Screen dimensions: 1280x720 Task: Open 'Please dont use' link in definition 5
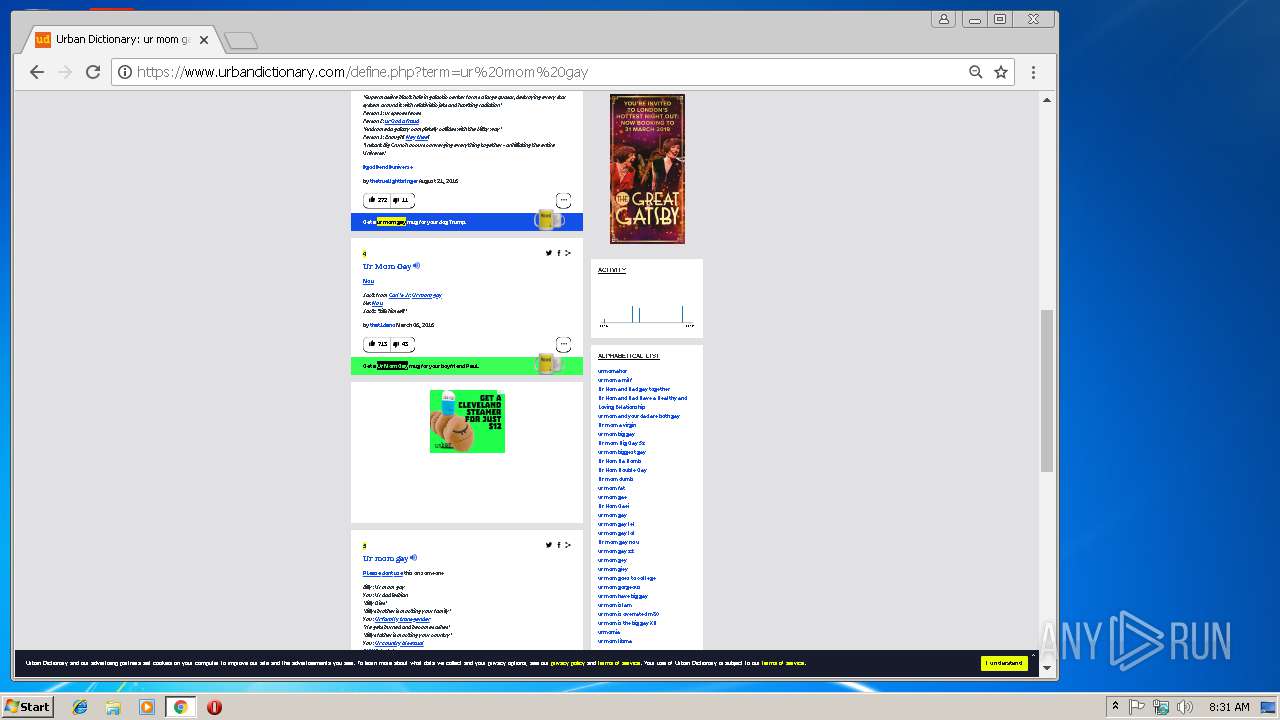point(383,573)
